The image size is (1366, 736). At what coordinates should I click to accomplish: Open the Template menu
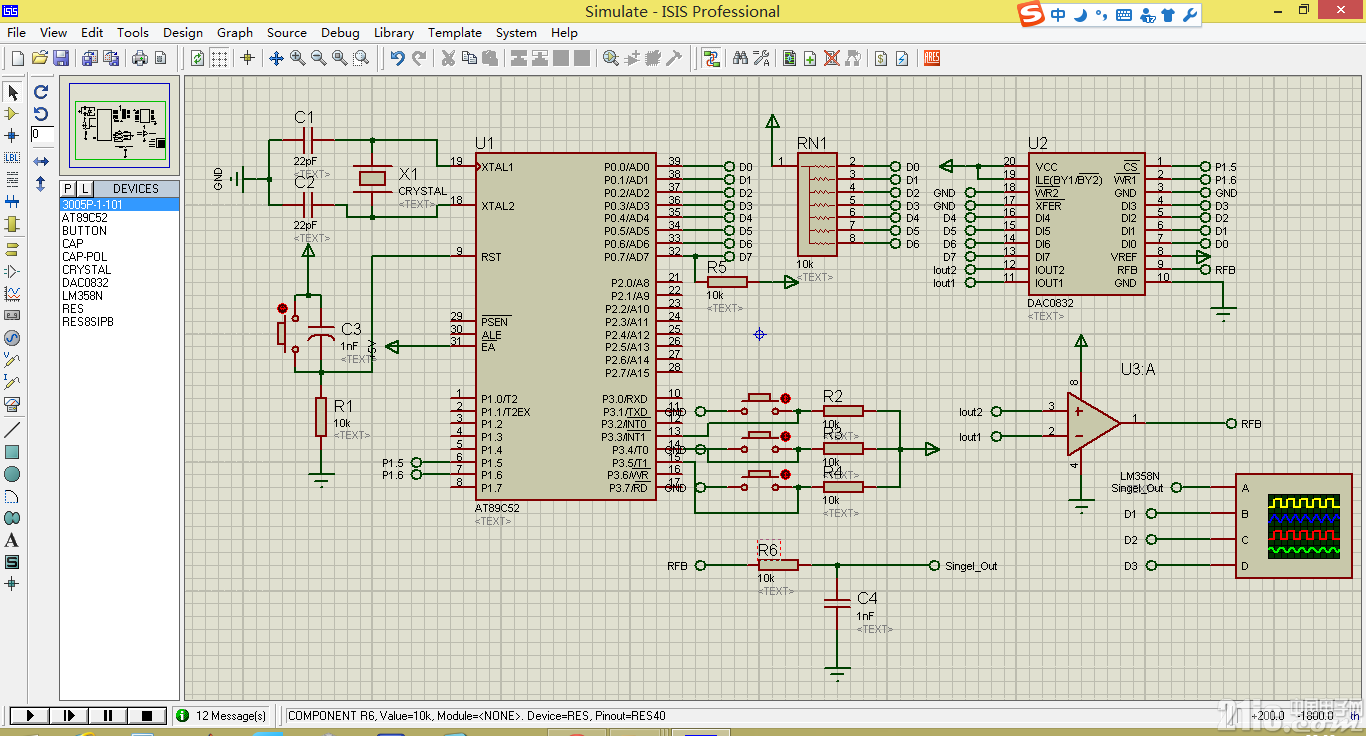point(455,32)
